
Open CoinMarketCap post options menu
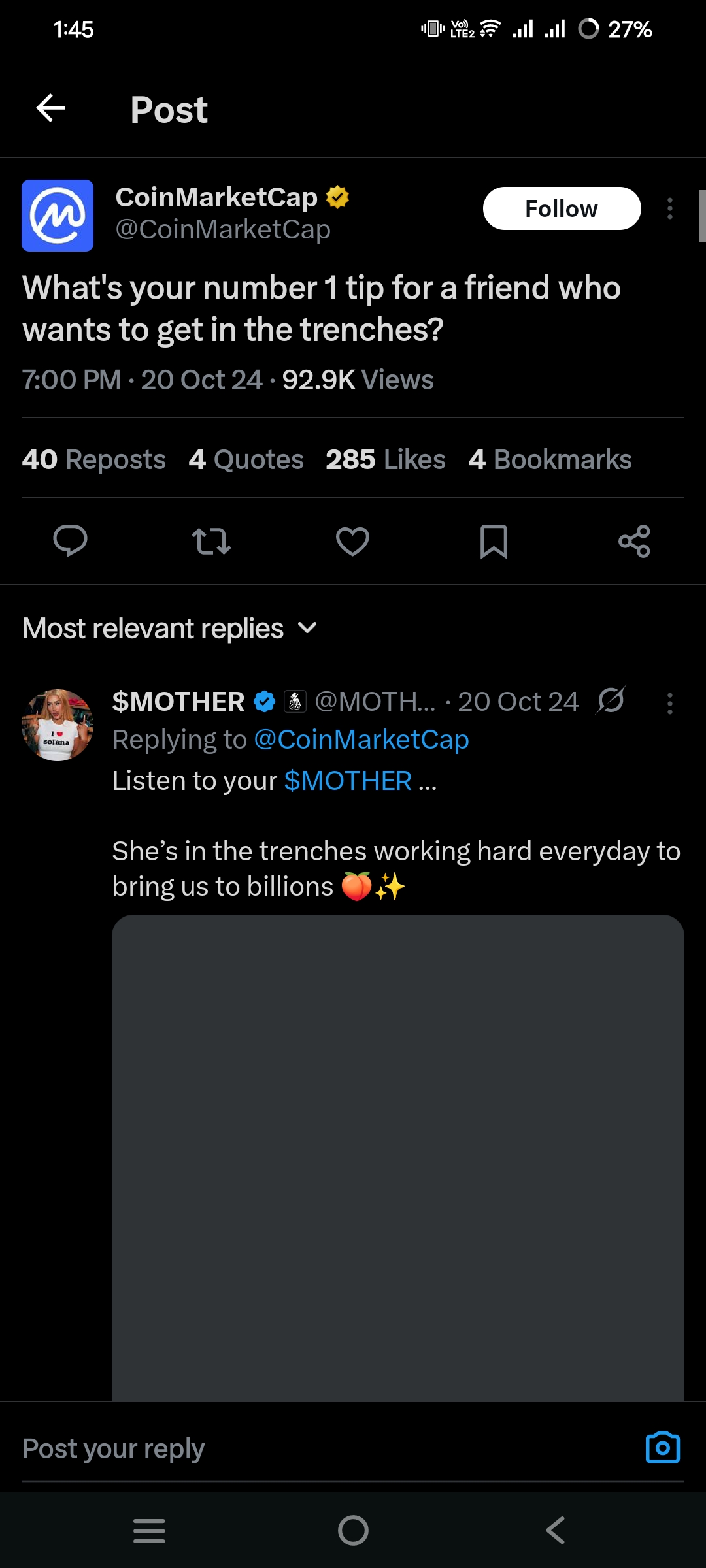coord(669,209)
